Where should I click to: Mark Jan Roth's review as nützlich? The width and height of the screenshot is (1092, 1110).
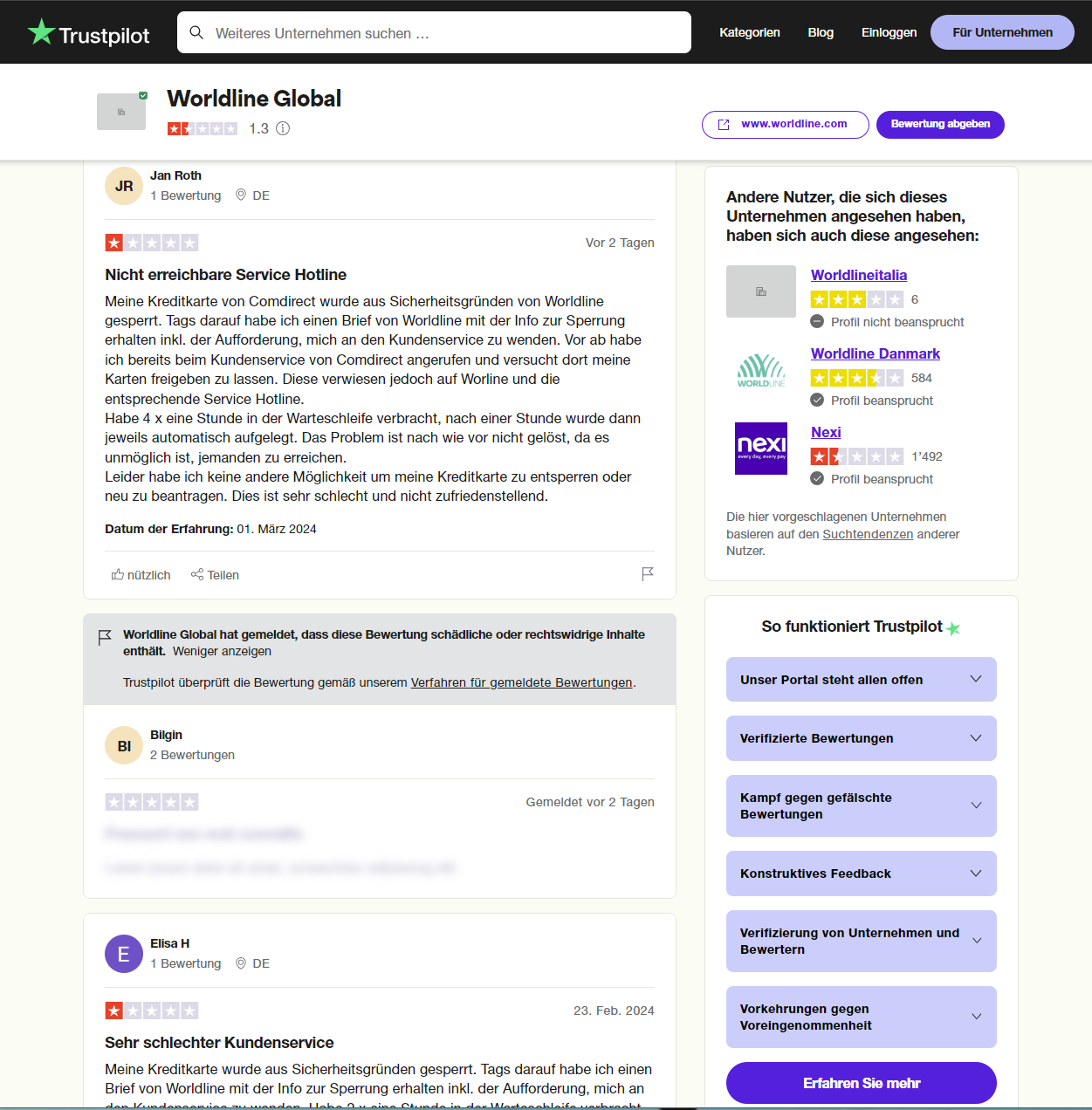(x=141, y=574)
